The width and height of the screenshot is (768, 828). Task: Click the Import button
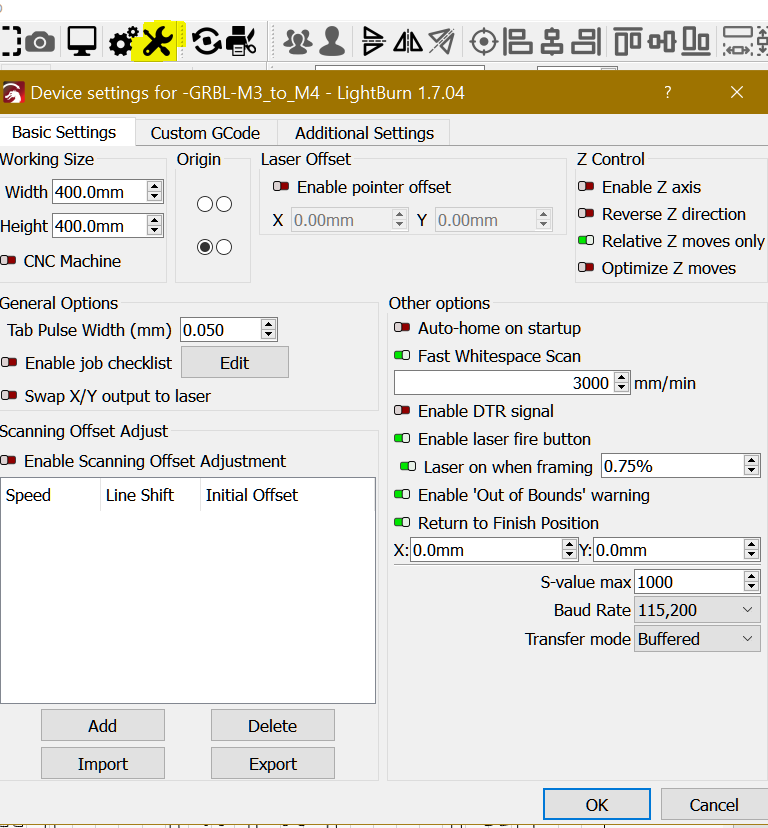(103, 763)
